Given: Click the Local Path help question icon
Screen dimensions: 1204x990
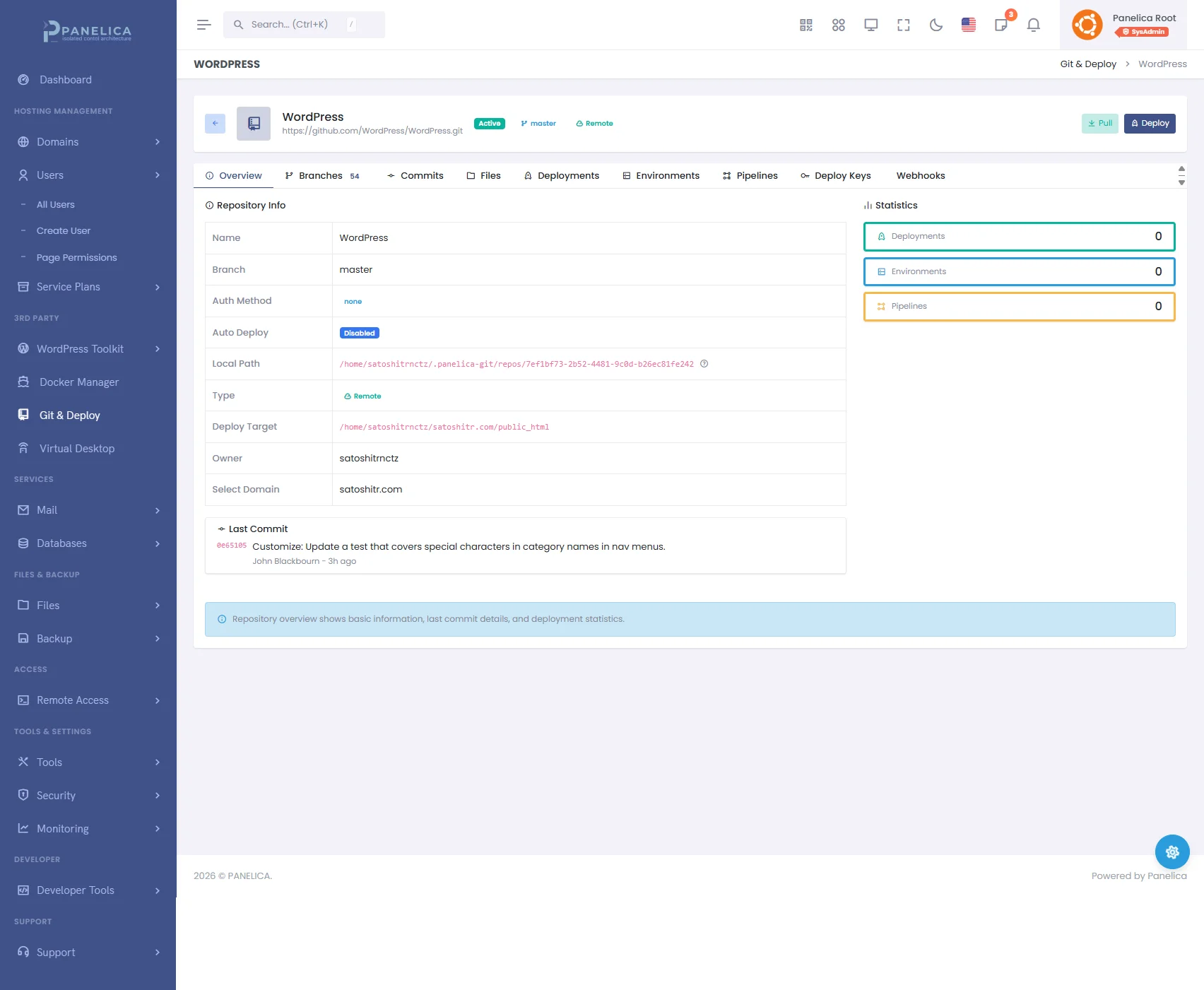Looking at the screenshot, I should click(x=704, y=364).
